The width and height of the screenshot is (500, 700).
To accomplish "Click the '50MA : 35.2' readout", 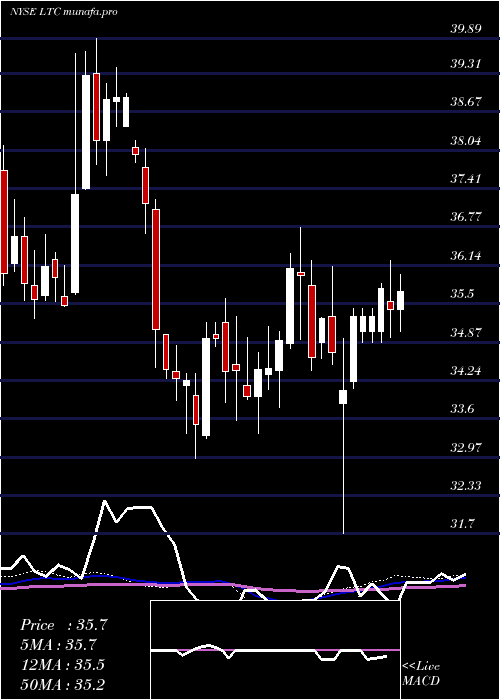I will pos(62,684).
